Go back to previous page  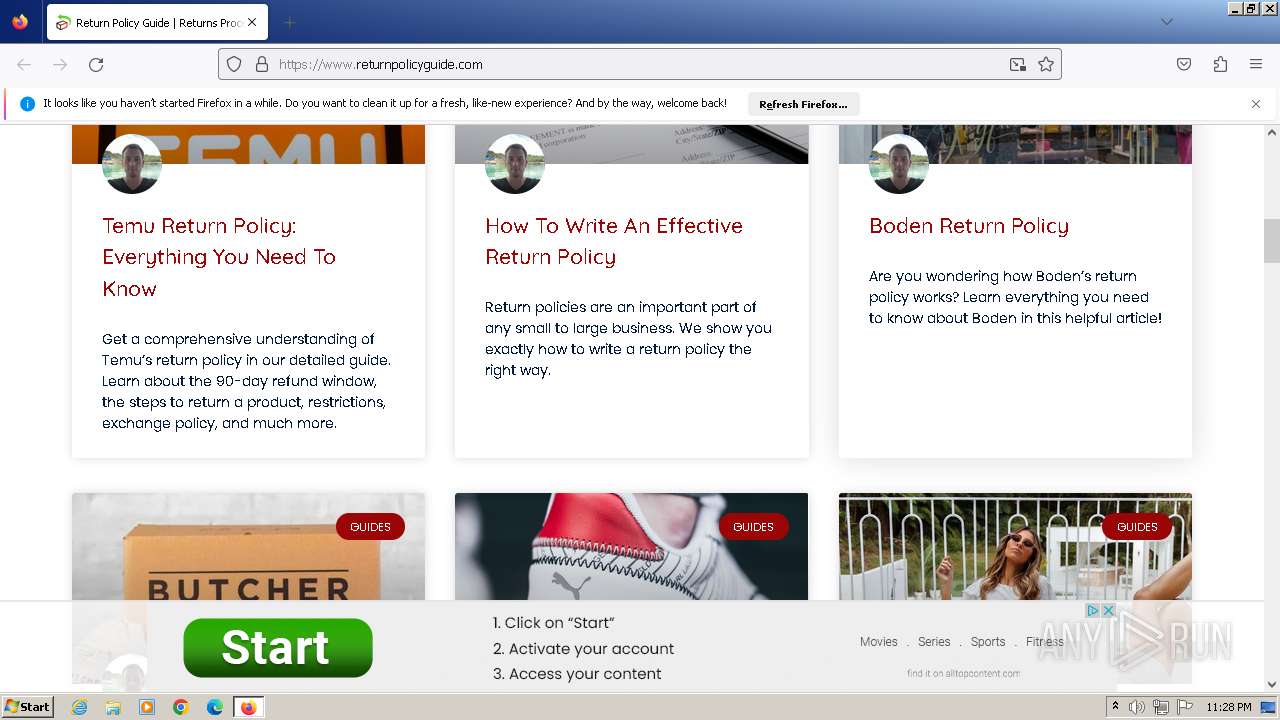[x=24, y=64]
